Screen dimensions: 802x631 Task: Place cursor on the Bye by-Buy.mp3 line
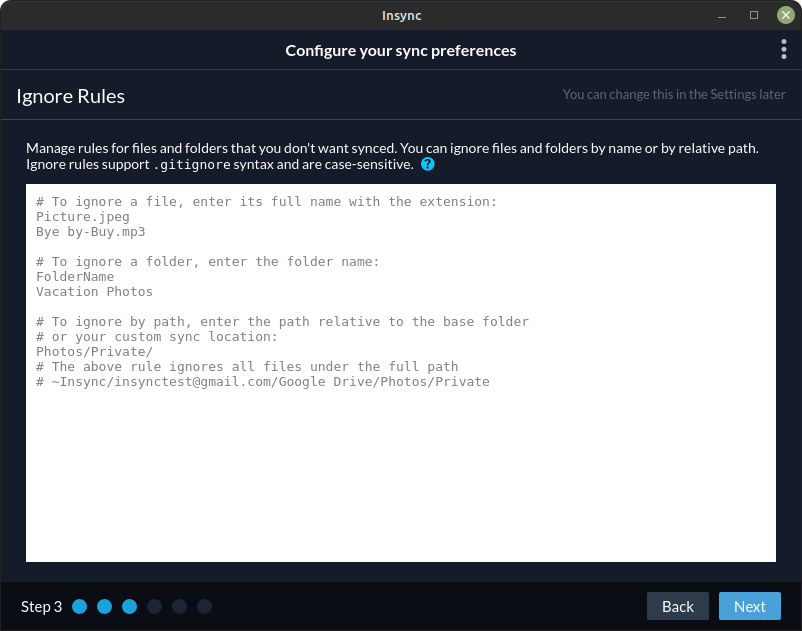90,232
